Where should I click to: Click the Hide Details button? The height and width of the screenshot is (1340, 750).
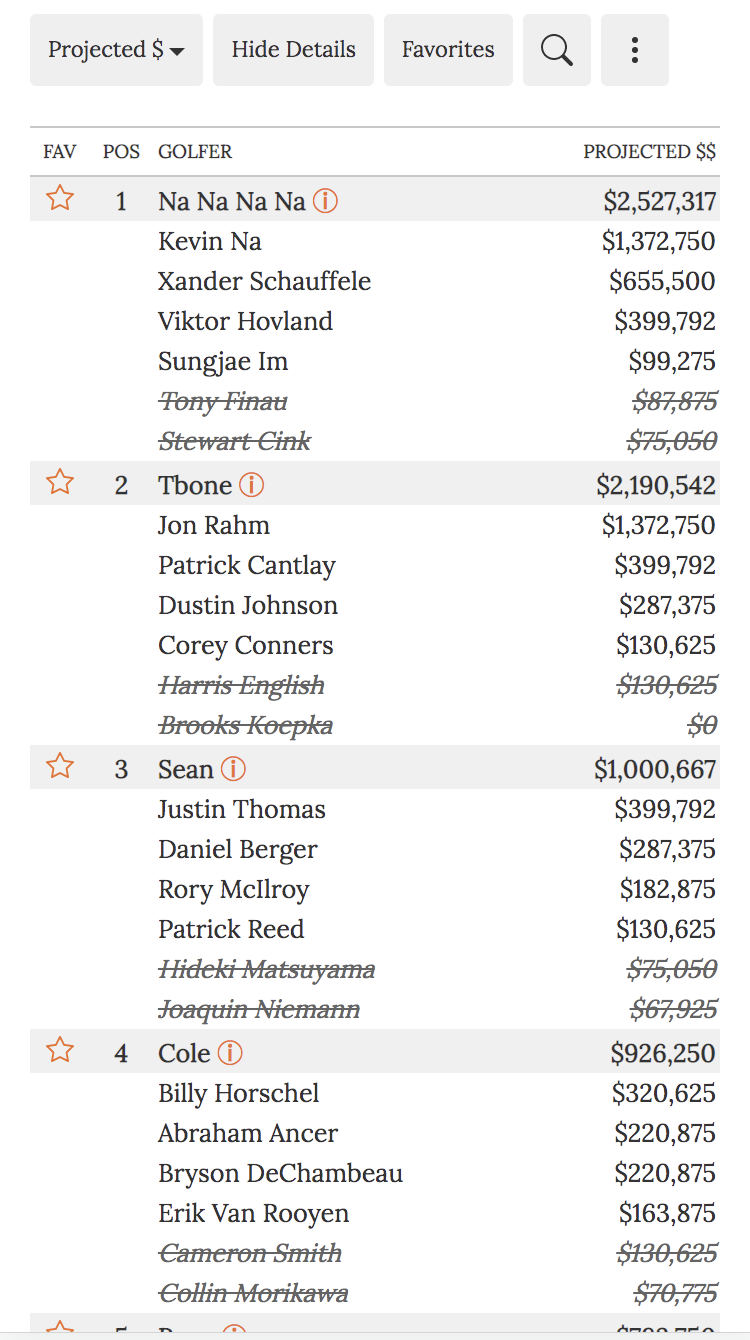[x=293, y=49]
